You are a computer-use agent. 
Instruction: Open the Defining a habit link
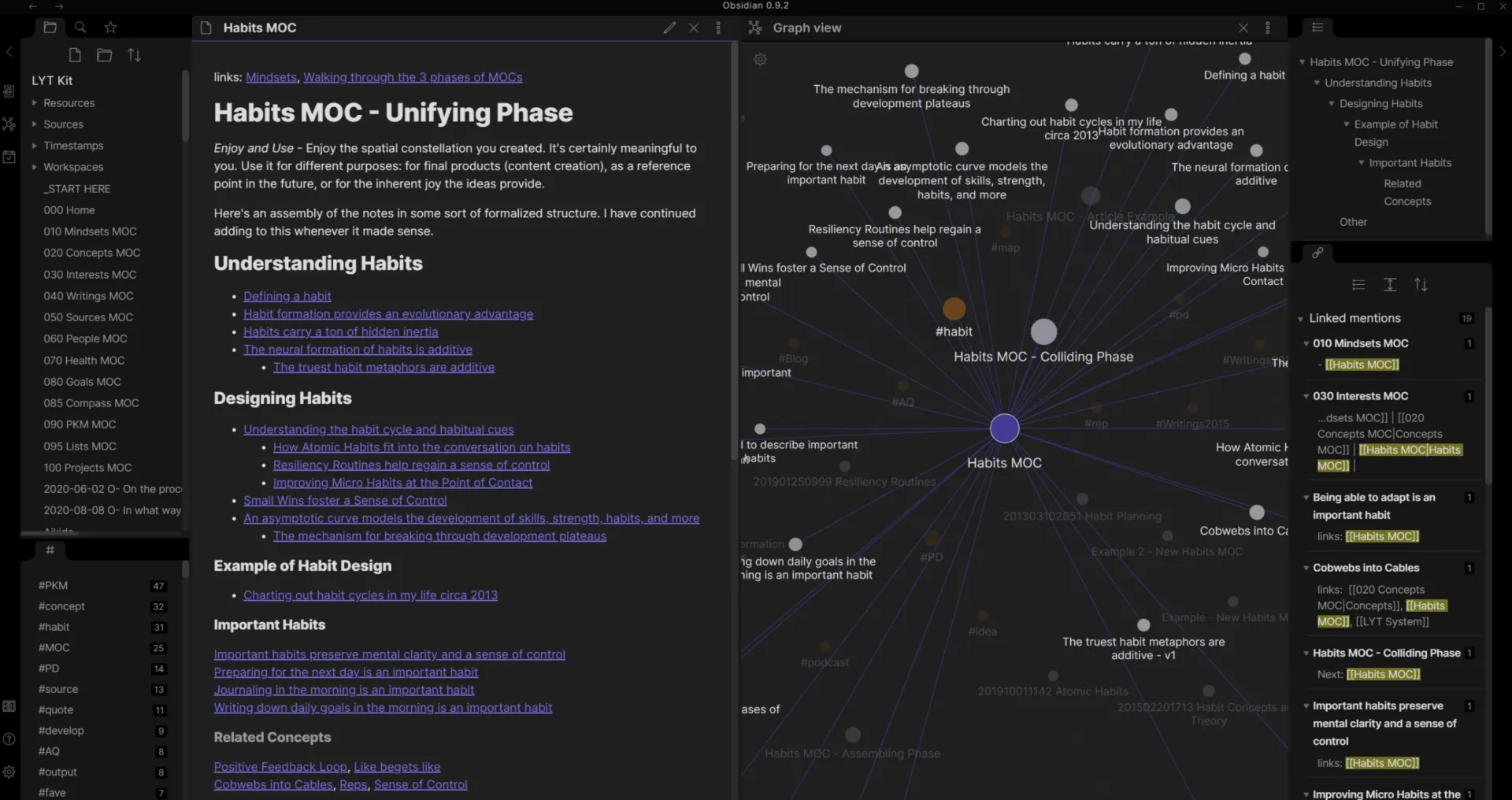coord(287,296)
